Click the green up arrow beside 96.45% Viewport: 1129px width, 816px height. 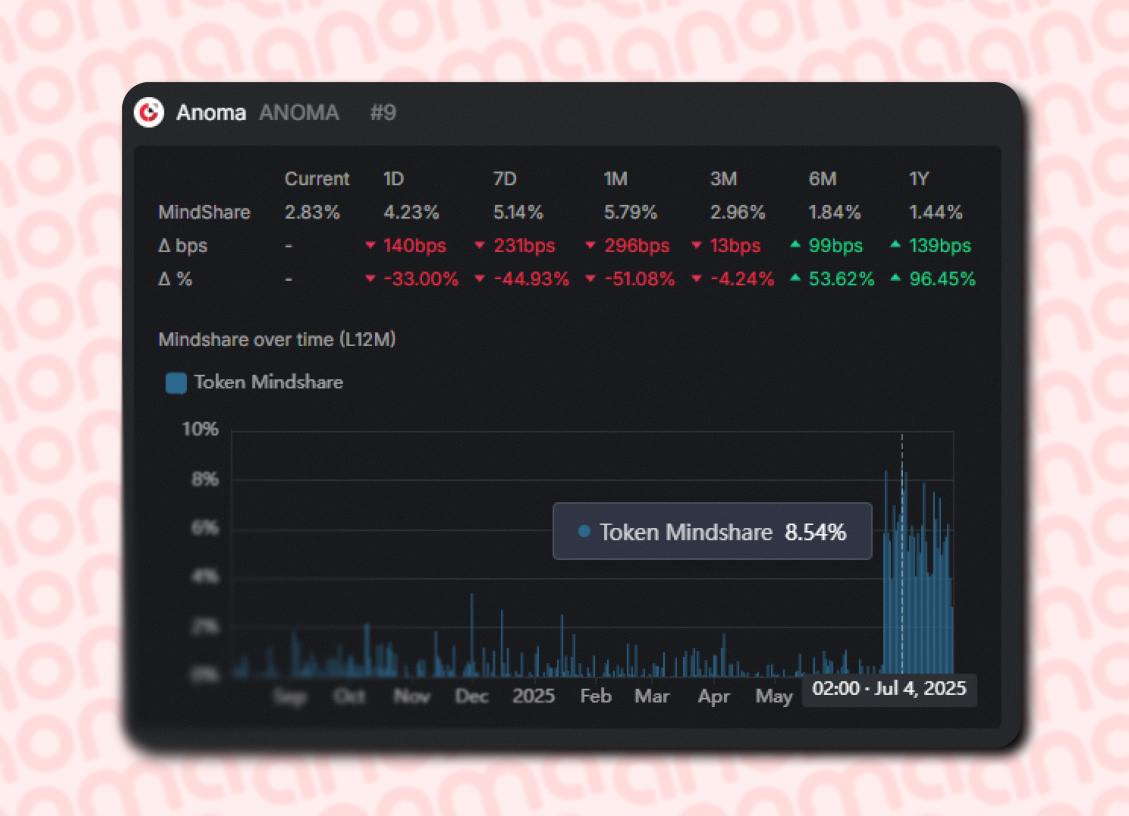[x=895, y=277]
